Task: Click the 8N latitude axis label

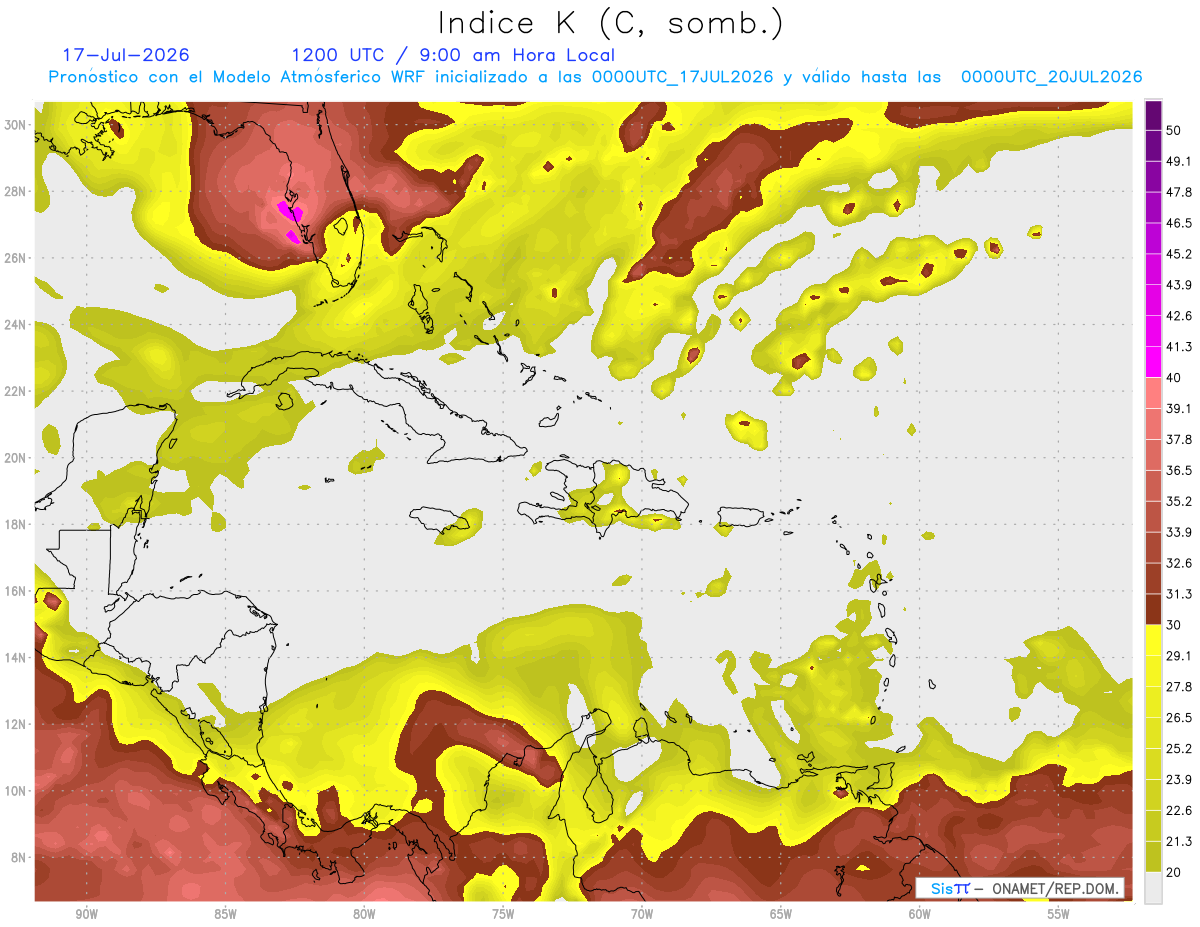Action: (19, 857)
